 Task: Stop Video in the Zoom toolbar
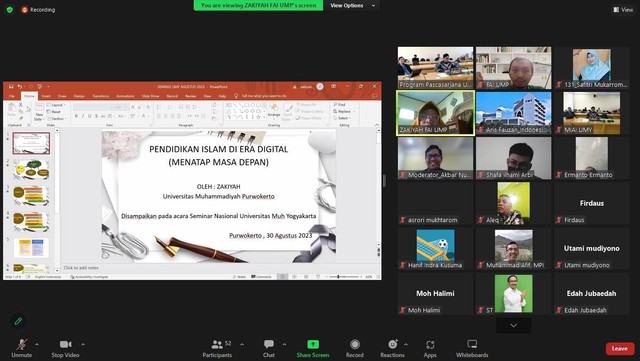coord(65,348)
